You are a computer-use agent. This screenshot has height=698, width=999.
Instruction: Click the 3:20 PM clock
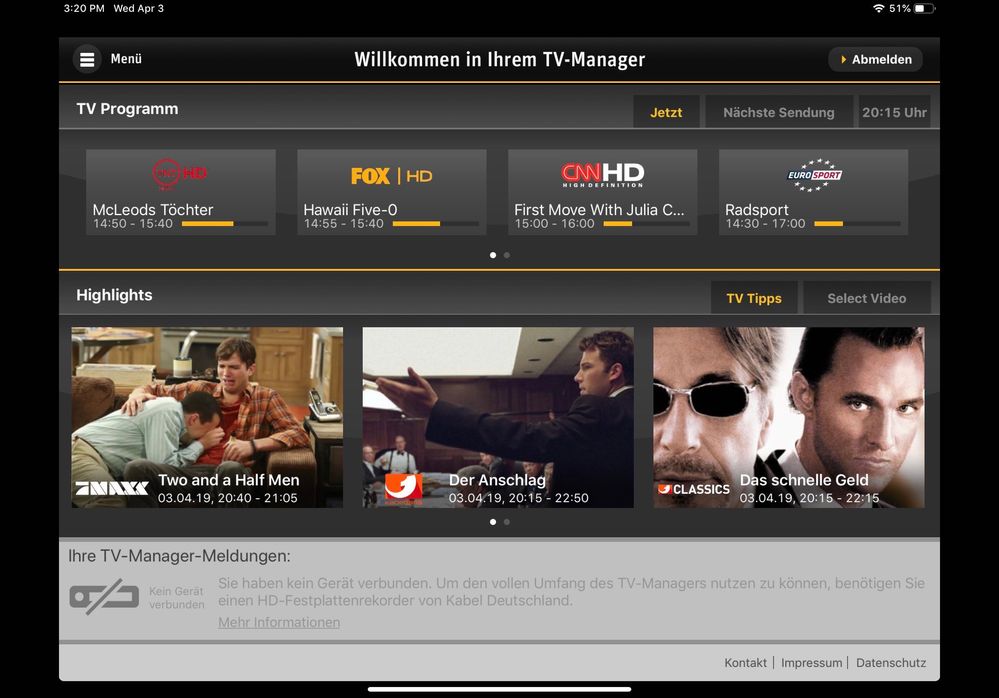[84, 8]
